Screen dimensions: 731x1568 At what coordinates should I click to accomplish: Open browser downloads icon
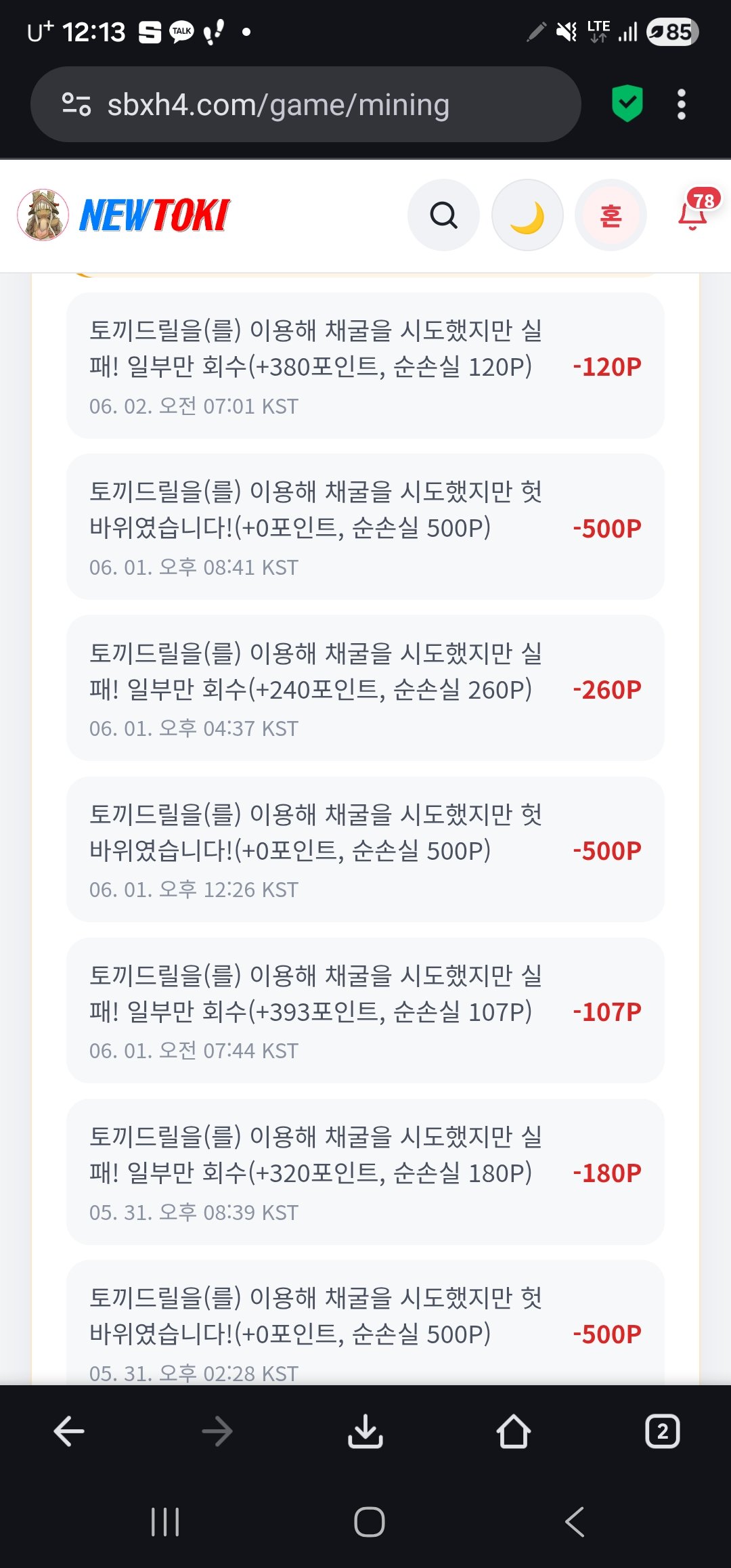pos(365,1431)
